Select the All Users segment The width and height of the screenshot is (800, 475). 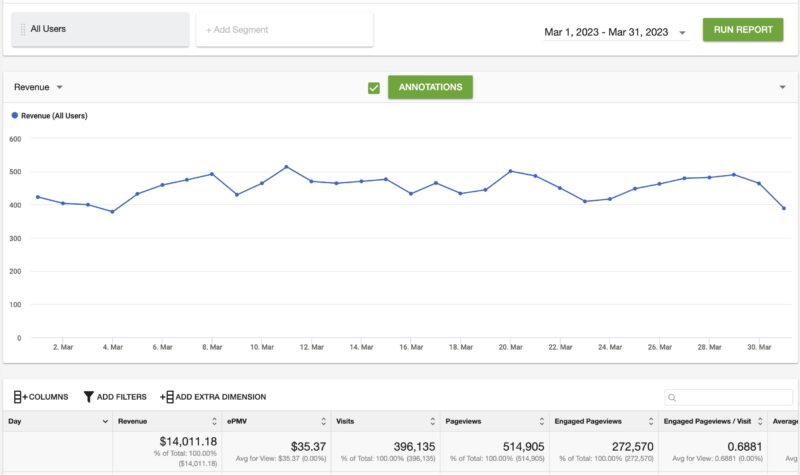click(x=99, y=30)
